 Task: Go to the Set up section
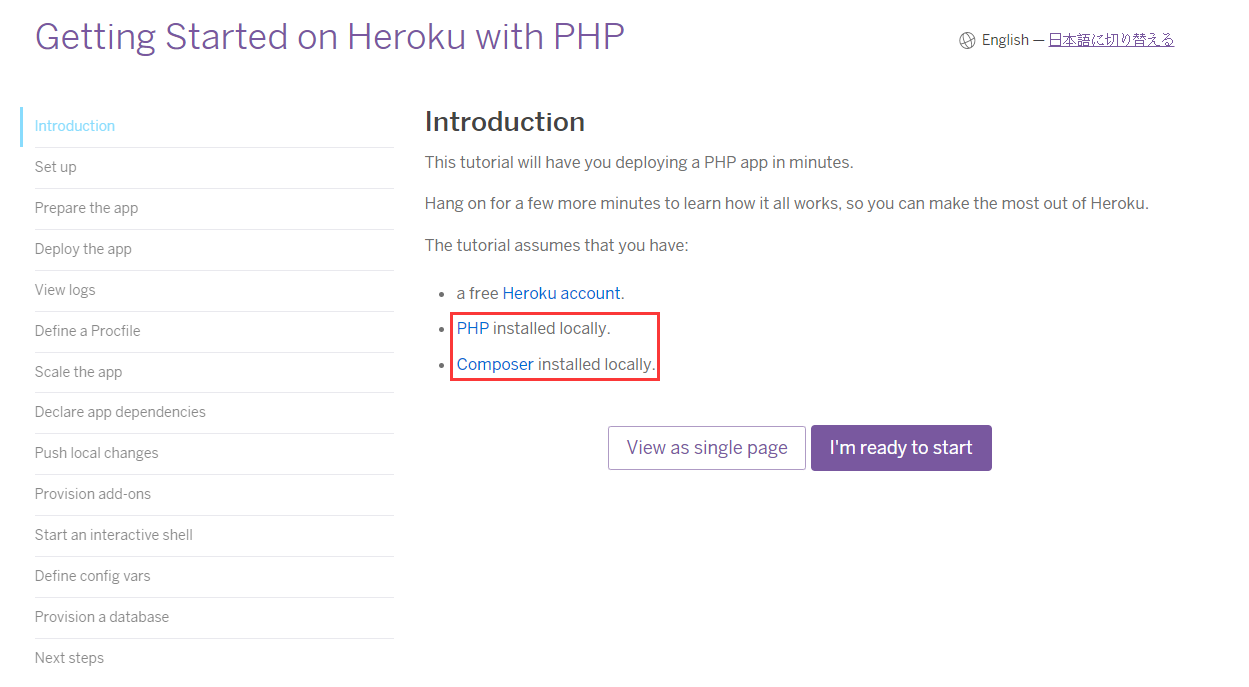[x=56, y=167]
